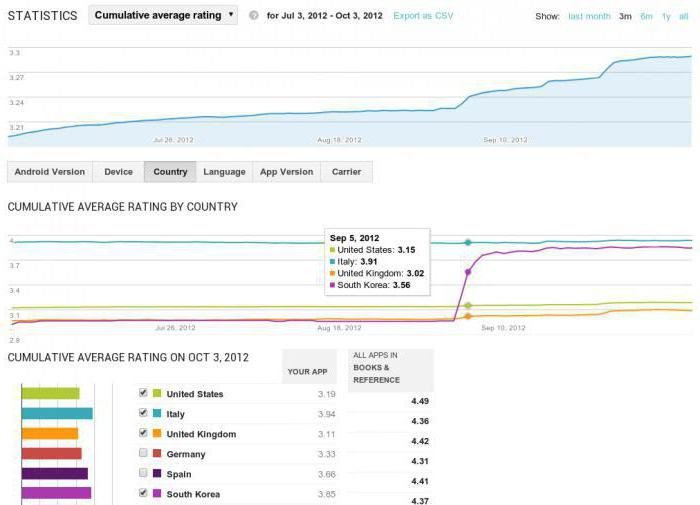This screenshot has width=700, height=505.
Task: Export statistics as CSV
Action: 423,16
